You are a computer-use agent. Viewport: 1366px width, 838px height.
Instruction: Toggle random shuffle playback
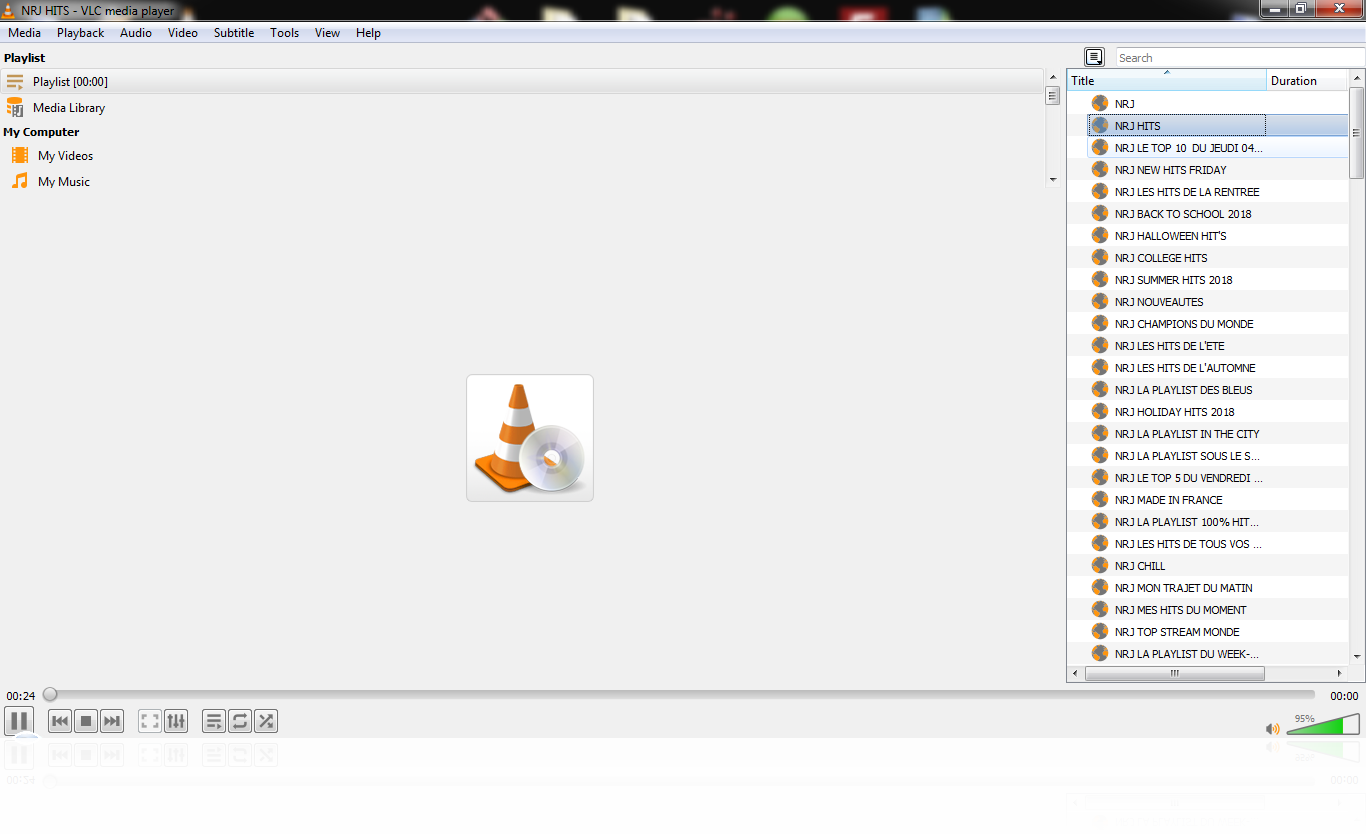pos(266,721)
